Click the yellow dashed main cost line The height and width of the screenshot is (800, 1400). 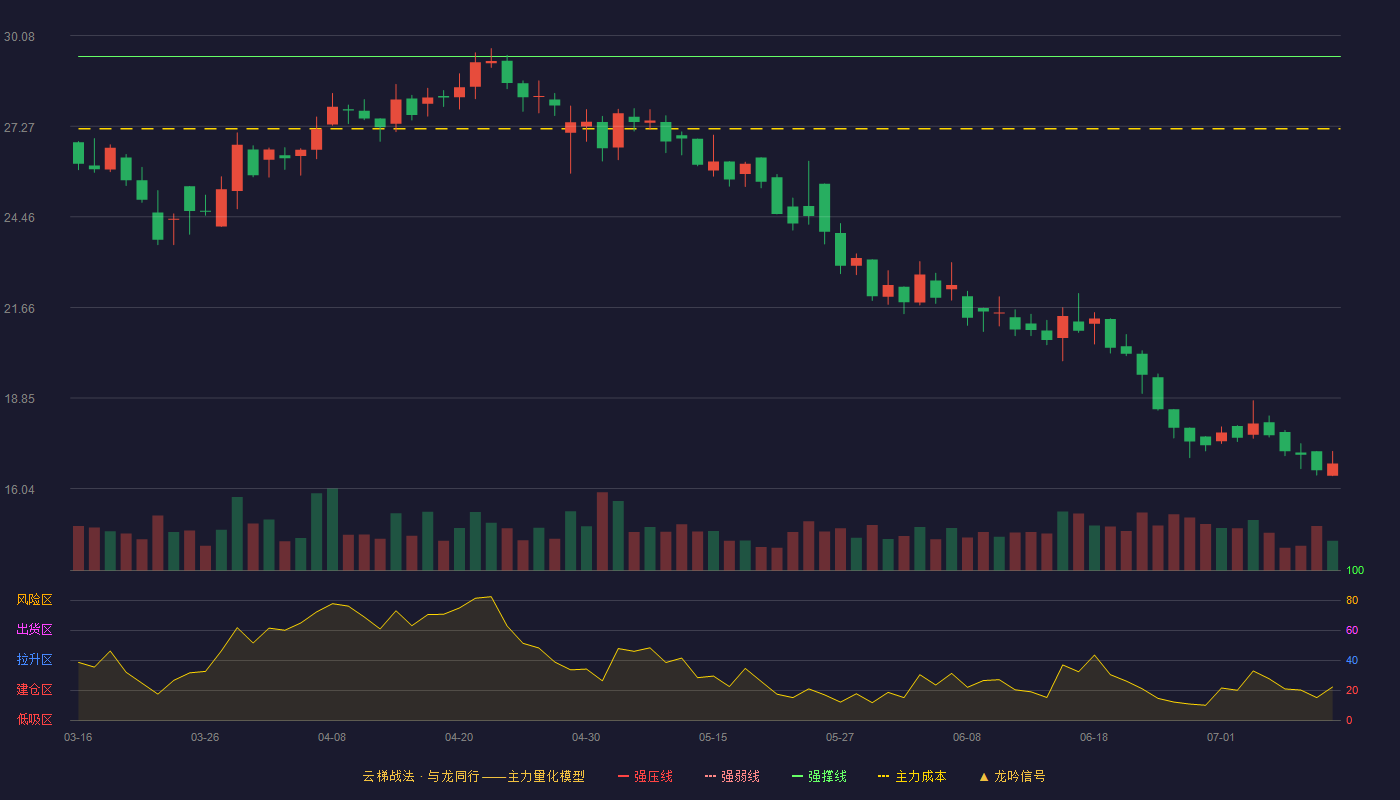709,129
